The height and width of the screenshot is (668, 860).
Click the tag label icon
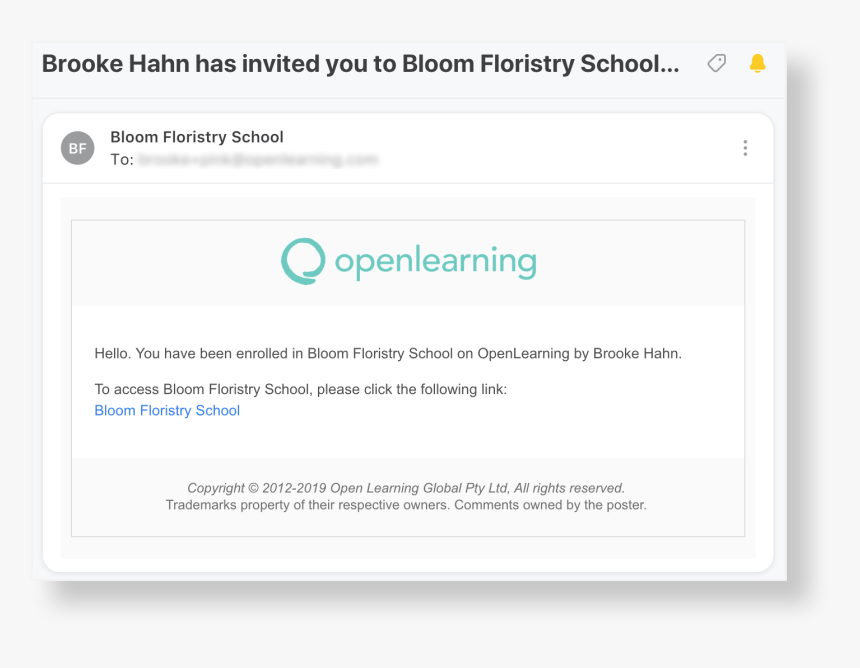pos(716,64)
